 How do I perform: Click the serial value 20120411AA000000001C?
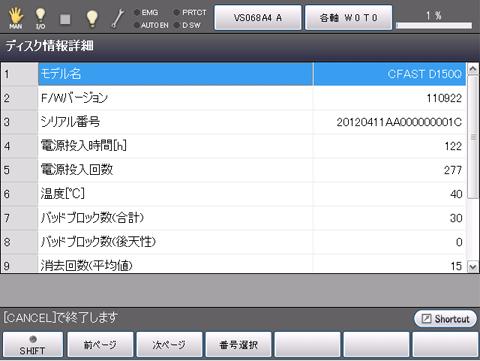399,122
